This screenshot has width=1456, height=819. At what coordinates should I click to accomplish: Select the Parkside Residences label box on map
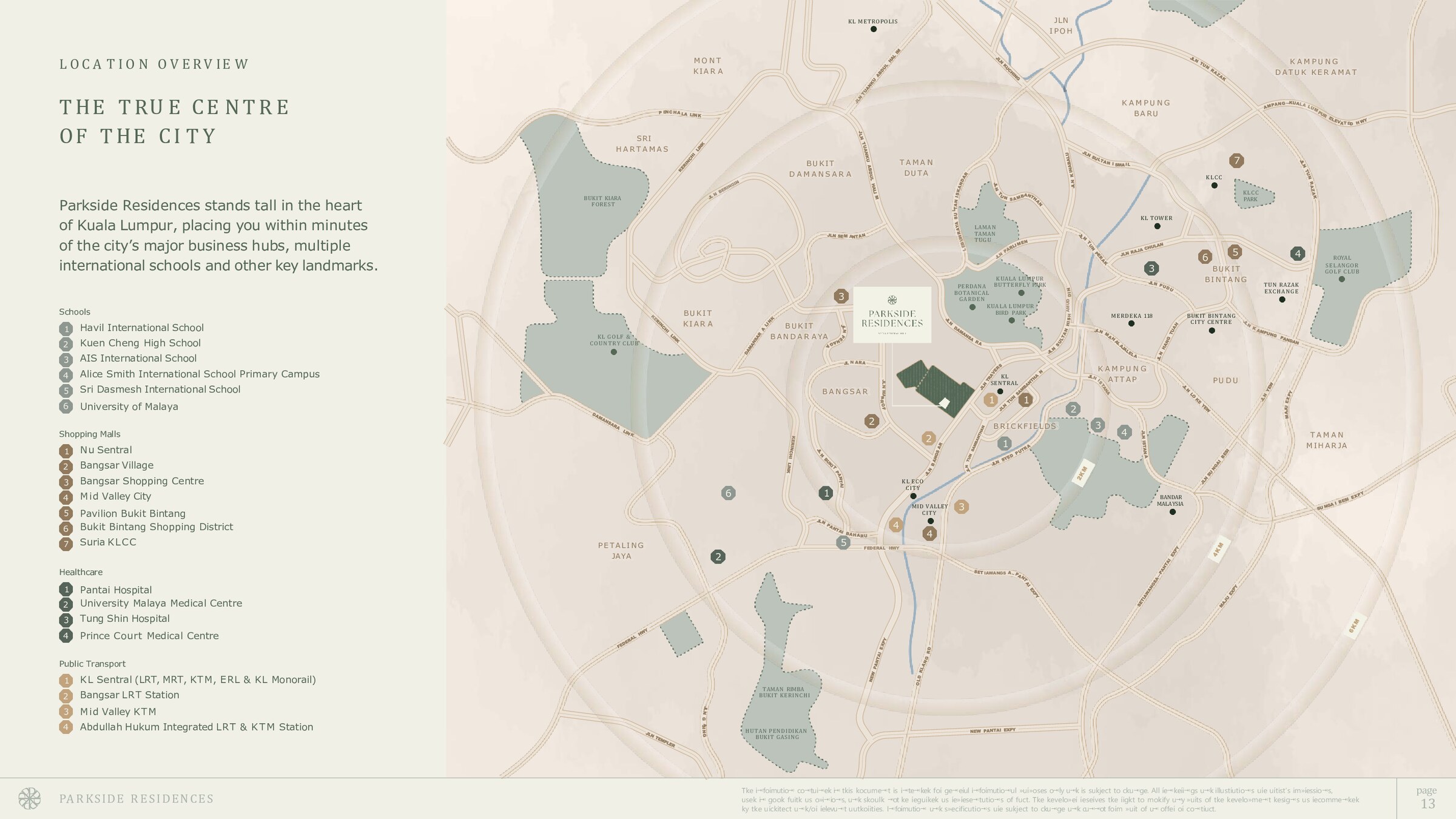892,315
